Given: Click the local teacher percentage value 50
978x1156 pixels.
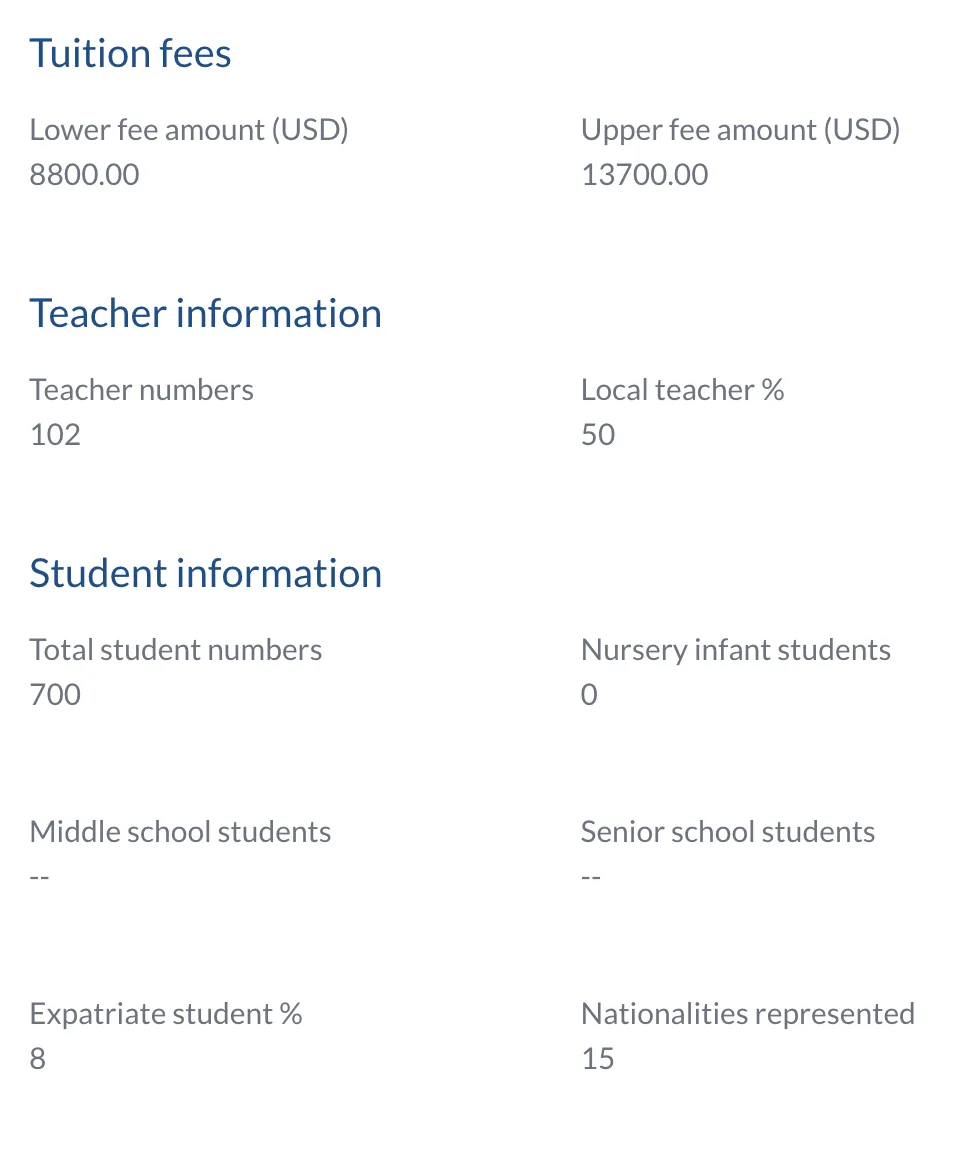Looking at the screenshot, I should pos(598,435).
